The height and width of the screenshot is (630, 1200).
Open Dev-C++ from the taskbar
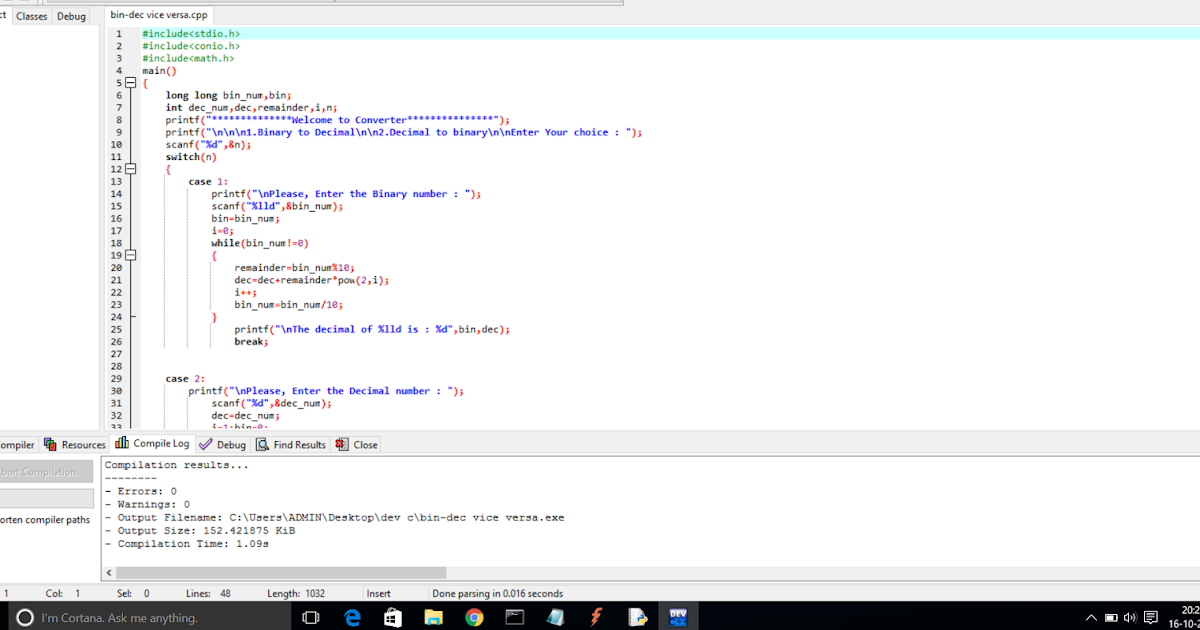677,616
